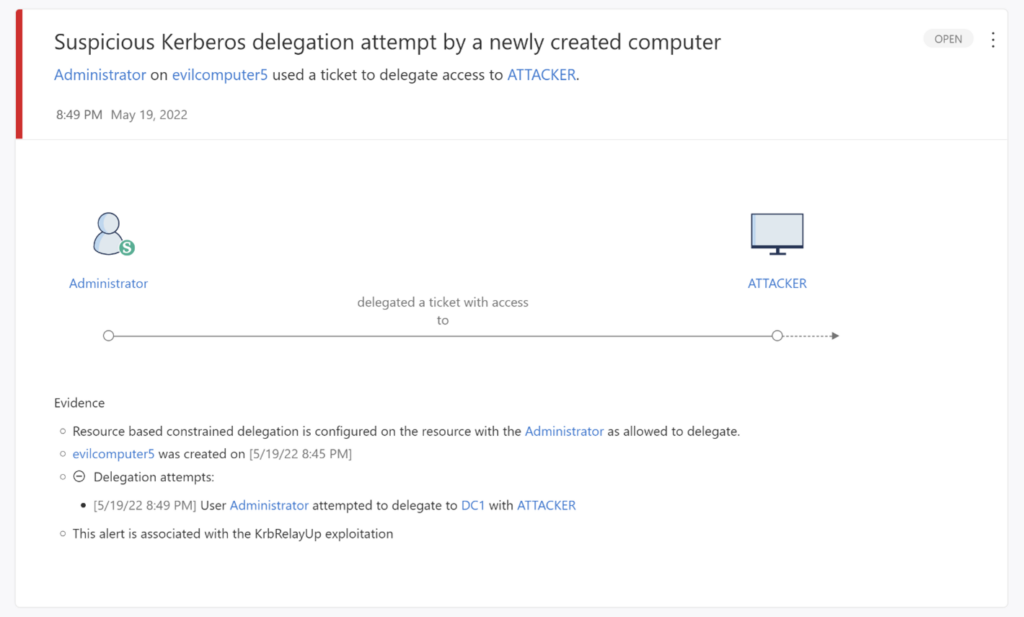Select the Evidence section heading

pyautogui.click(x=79, y=402)
